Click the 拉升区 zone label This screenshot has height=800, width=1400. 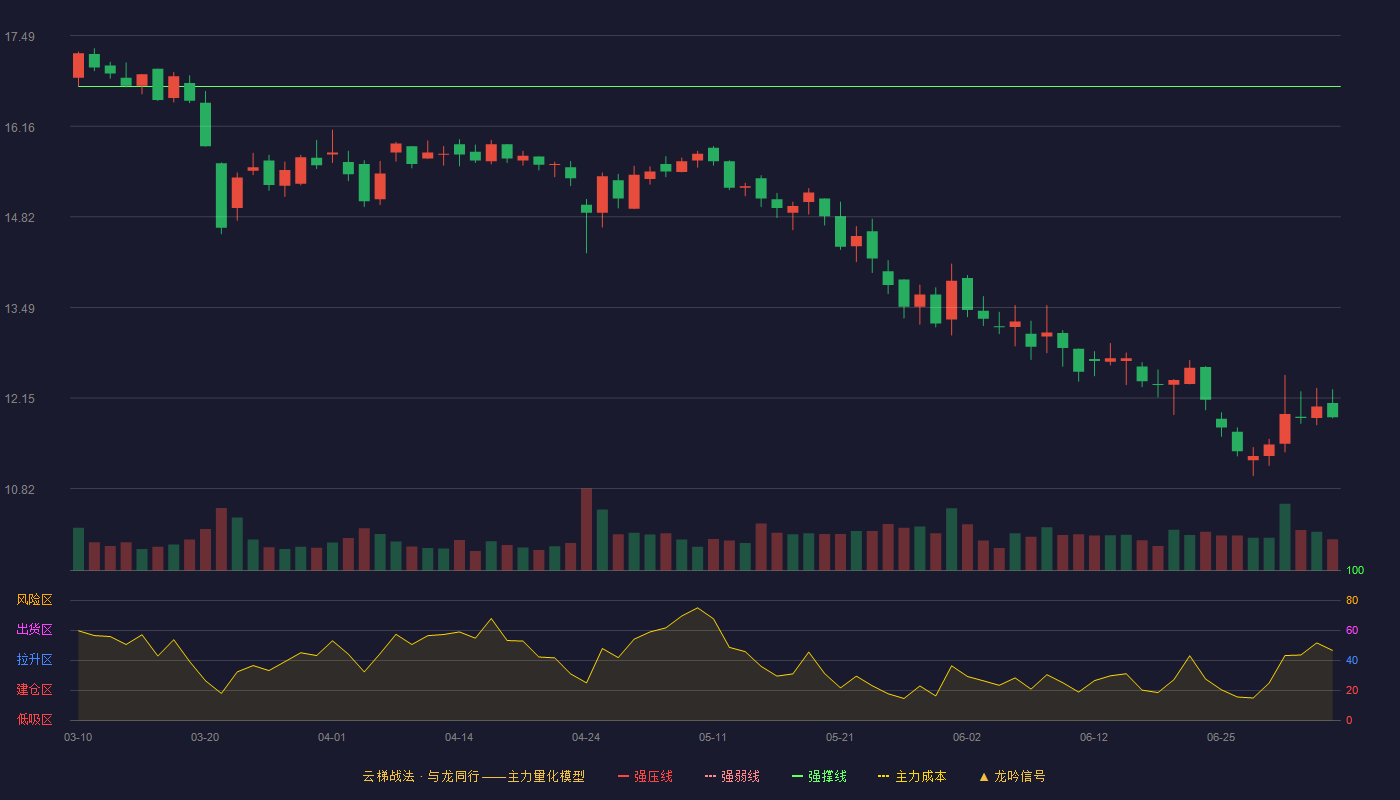[x=34, y=660]
